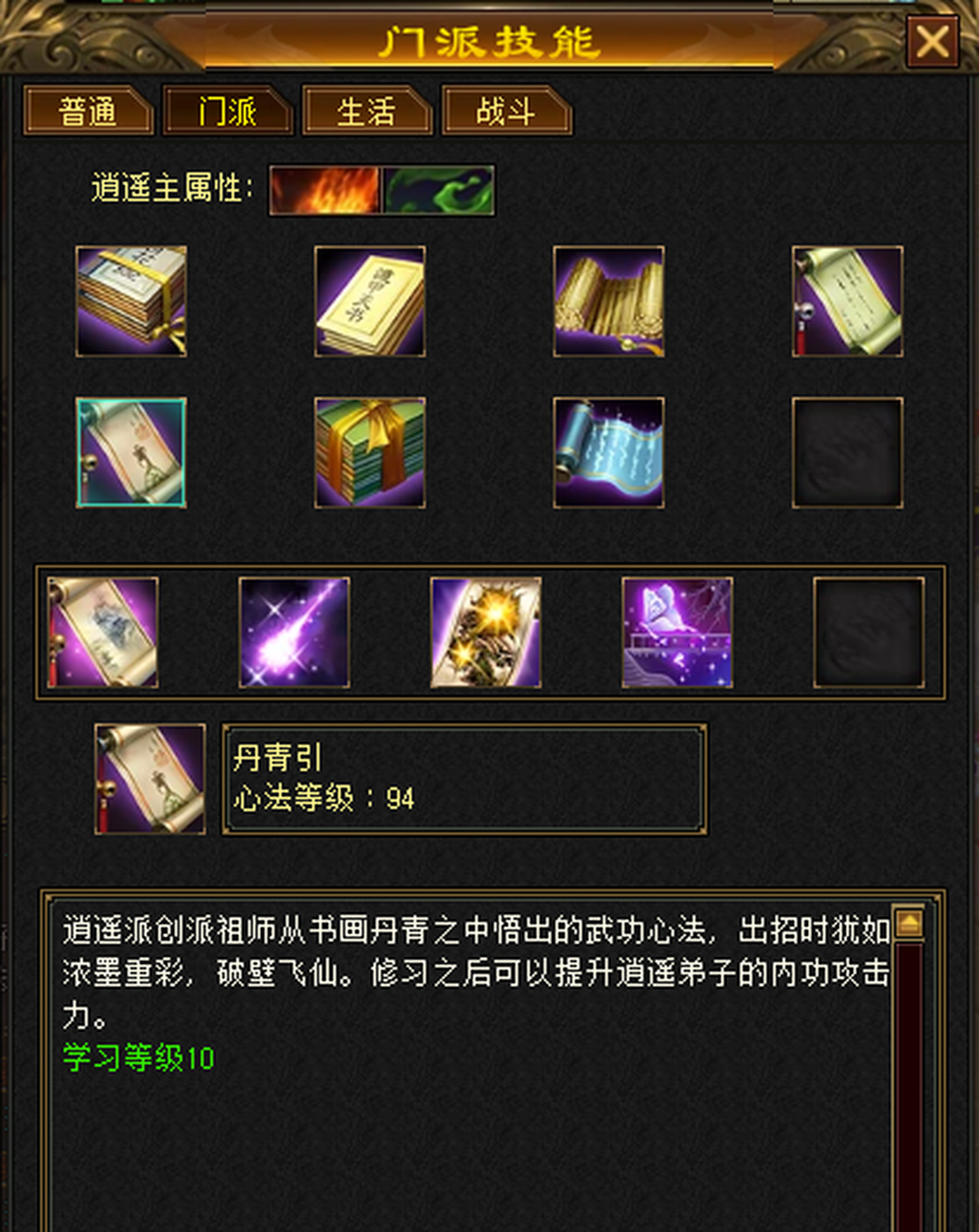The height and width of the screenshot is (1232, 979).
Task: Click the yellow manual book skill icon
Action: (370, 302)
